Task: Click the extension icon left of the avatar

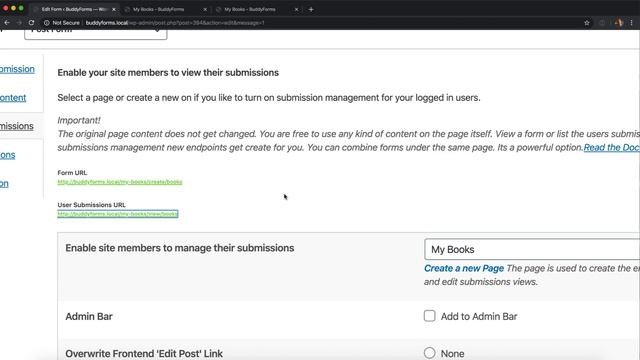Action: pyautogui.click(x=602, y=23)
